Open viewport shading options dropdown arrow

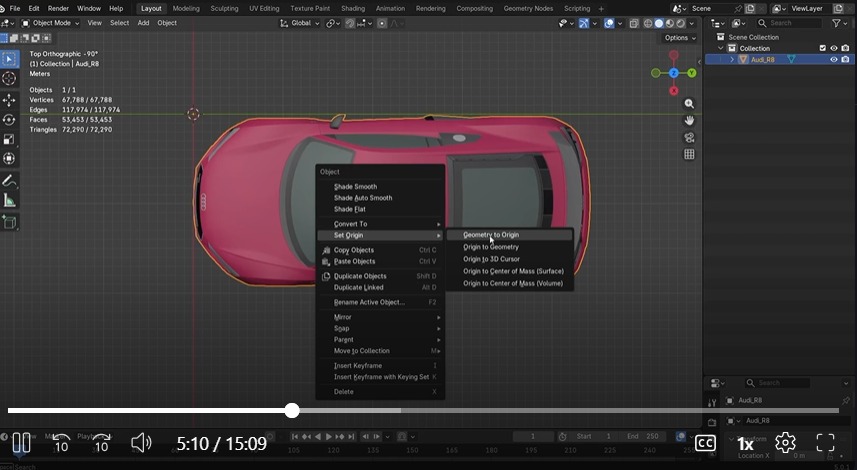click(692, 24)
